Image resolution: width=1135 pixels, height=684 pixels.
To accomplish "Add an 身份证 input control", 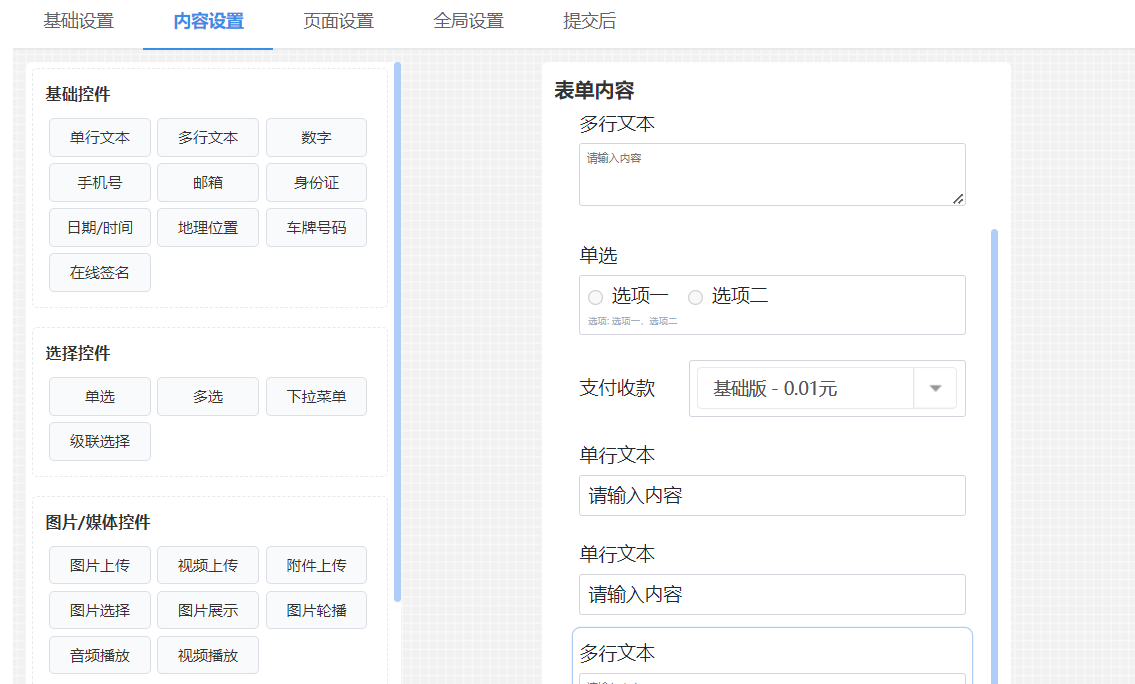I will coord(316,182).
